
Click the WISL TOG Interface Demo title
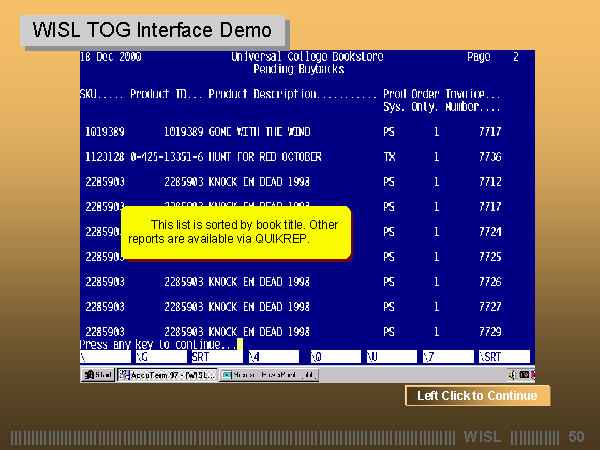tap(152, 30)
